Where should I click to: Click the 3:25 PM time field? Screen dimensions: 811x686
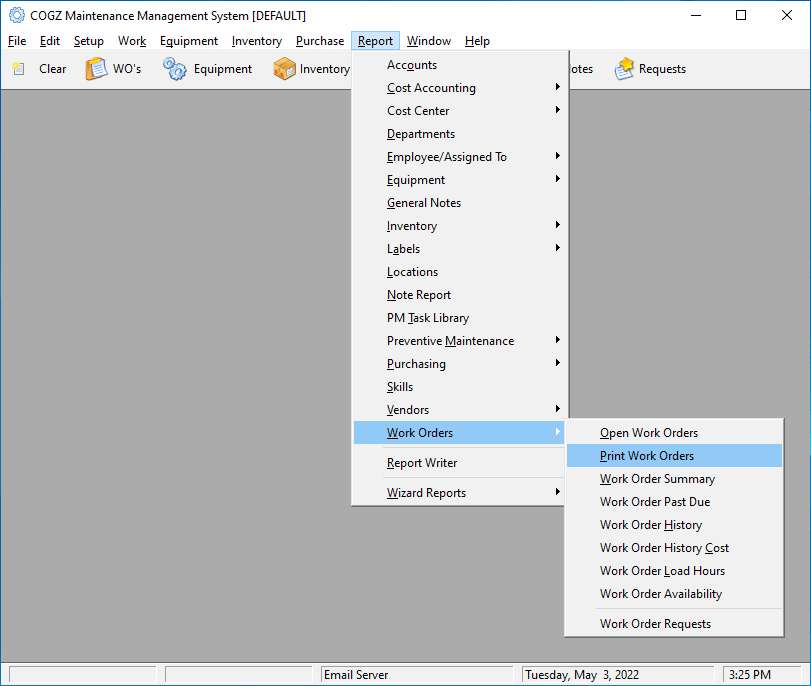pos(762,675)
